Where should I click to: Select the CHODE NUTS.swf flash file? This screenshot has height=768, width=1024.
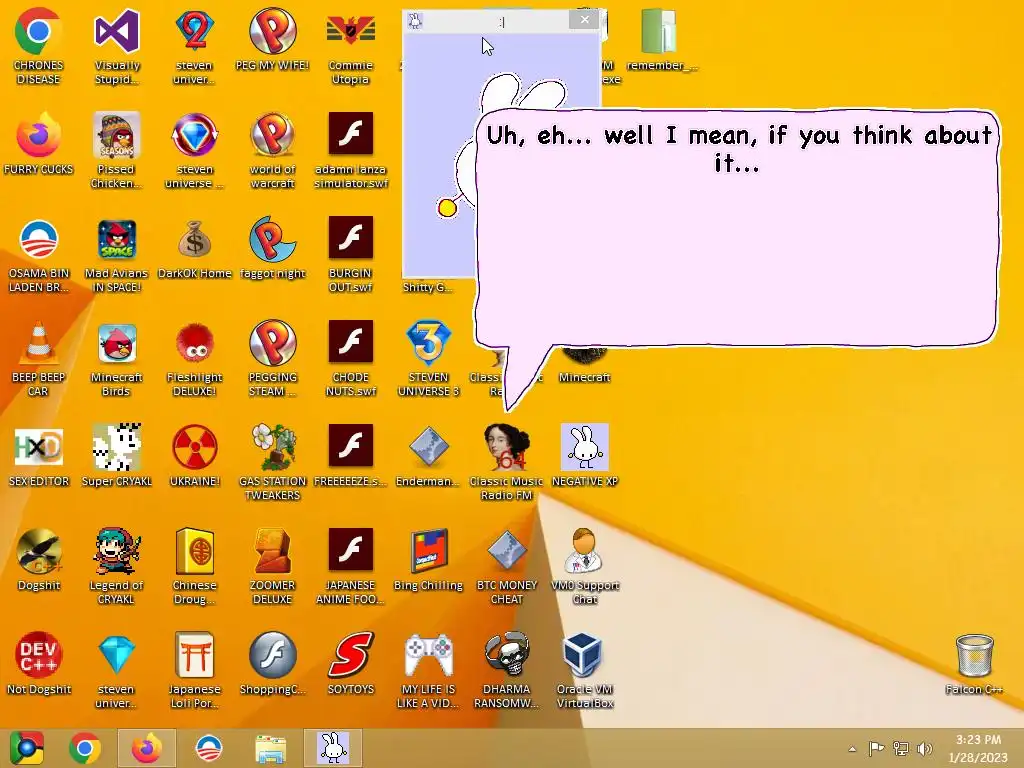tap(351, 344)
